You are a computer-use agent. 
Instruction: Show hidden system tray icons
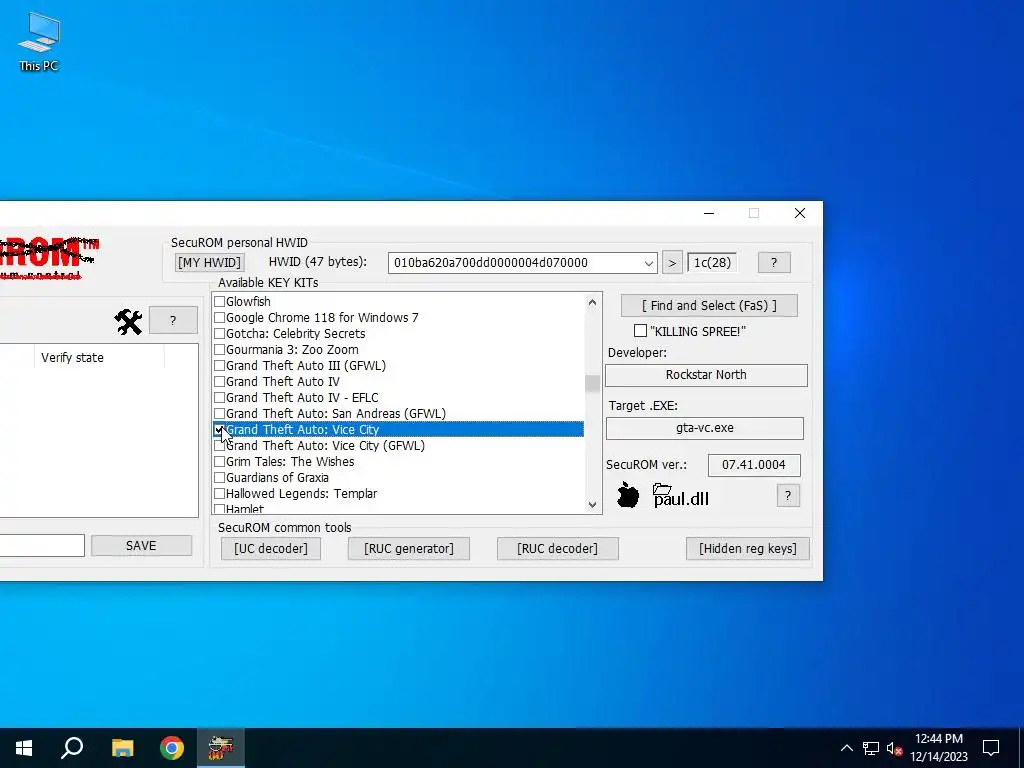846,748
